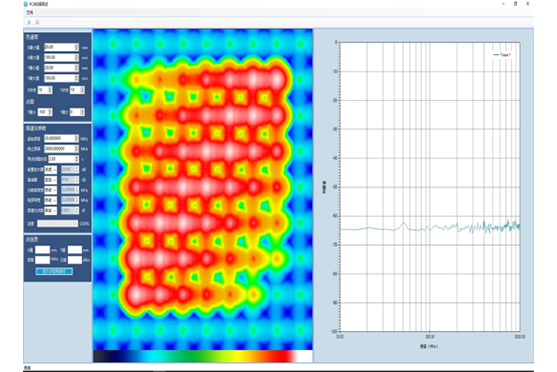Open the preamplifier mode dropdown in the first dB row
The image size is (557, 372).
click(x=50, y=169)
